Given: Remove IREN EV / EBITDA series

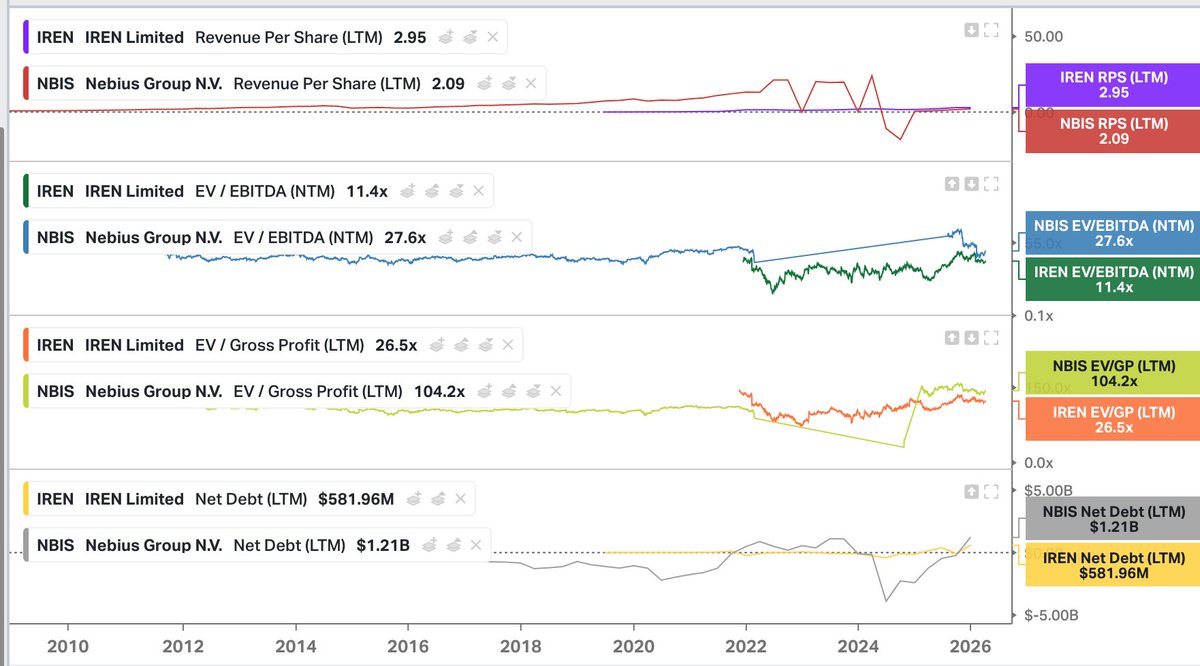Looking at the screenshot, I should (478, 191).
